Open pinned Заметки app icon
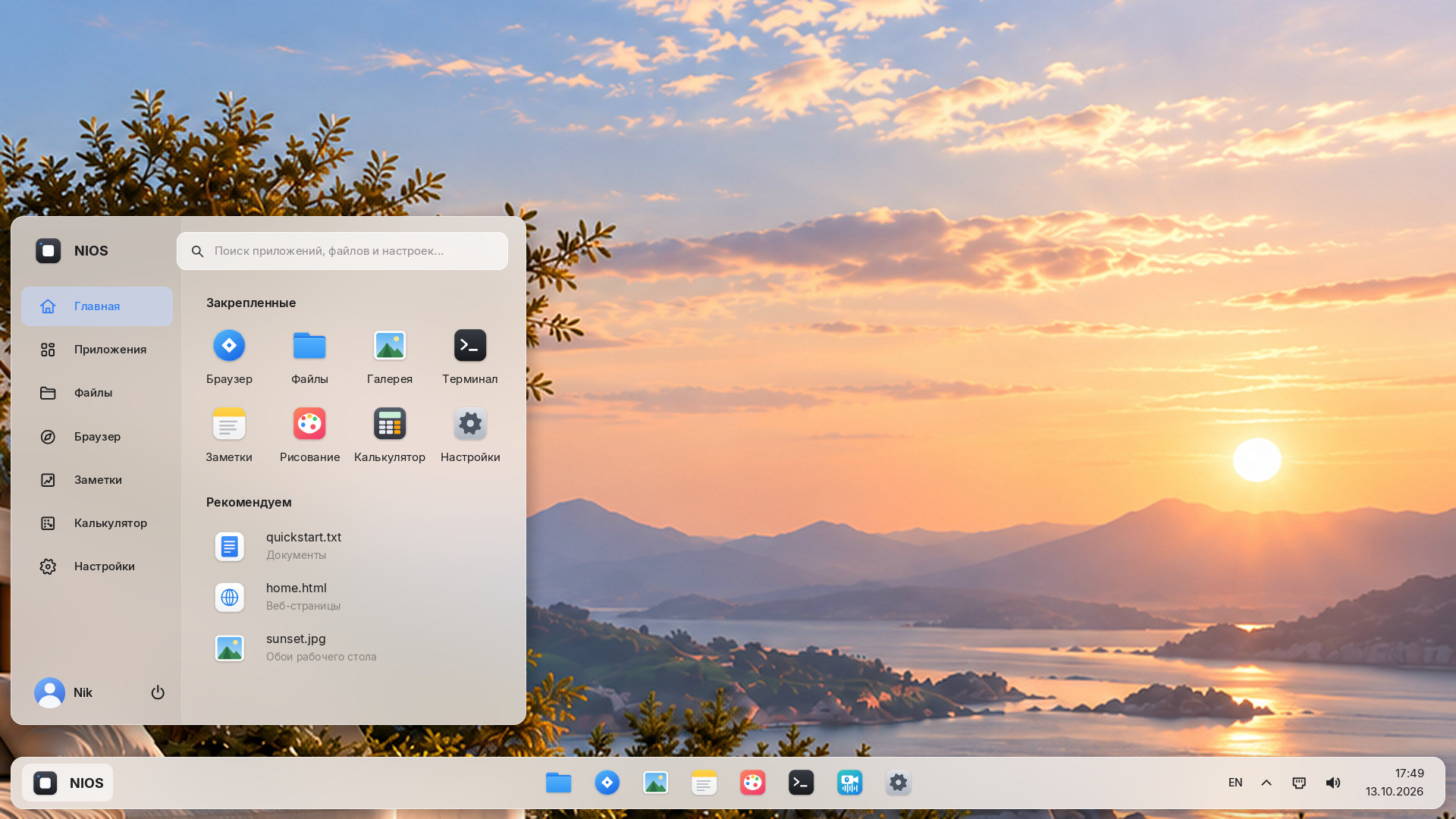Screen dimensions: 1456x819 click(x=229, y=424)
